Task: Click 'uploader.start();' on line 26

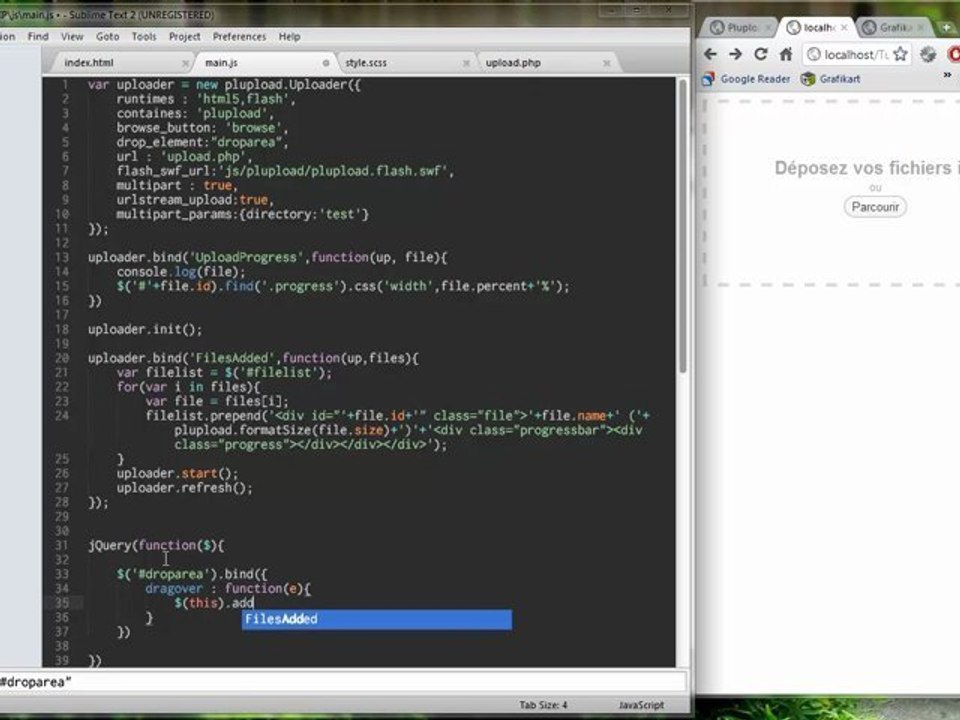Action: tap(178, 473)
